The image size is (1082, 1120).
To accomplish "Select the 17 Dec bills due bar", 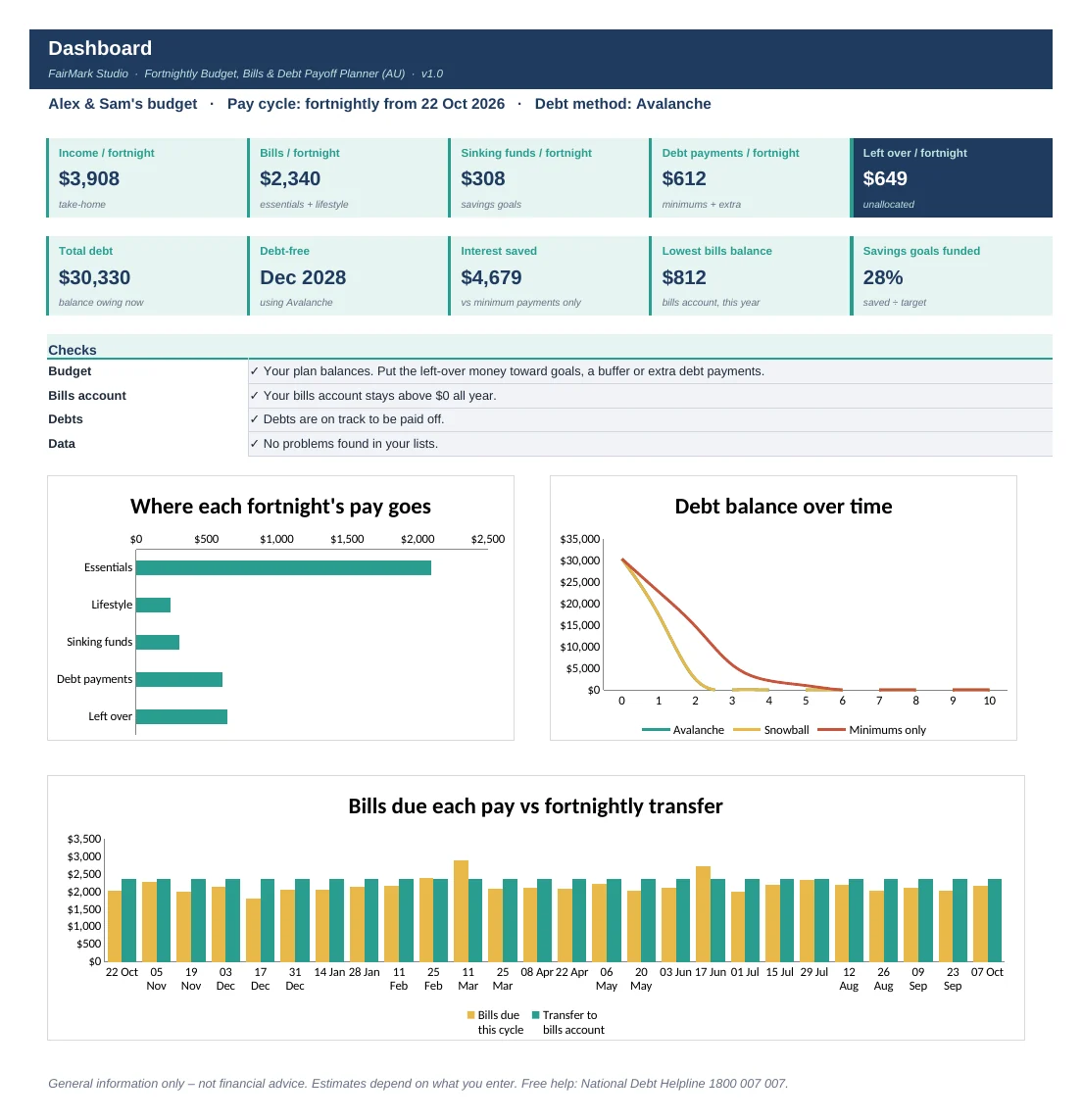I will 253,930.
